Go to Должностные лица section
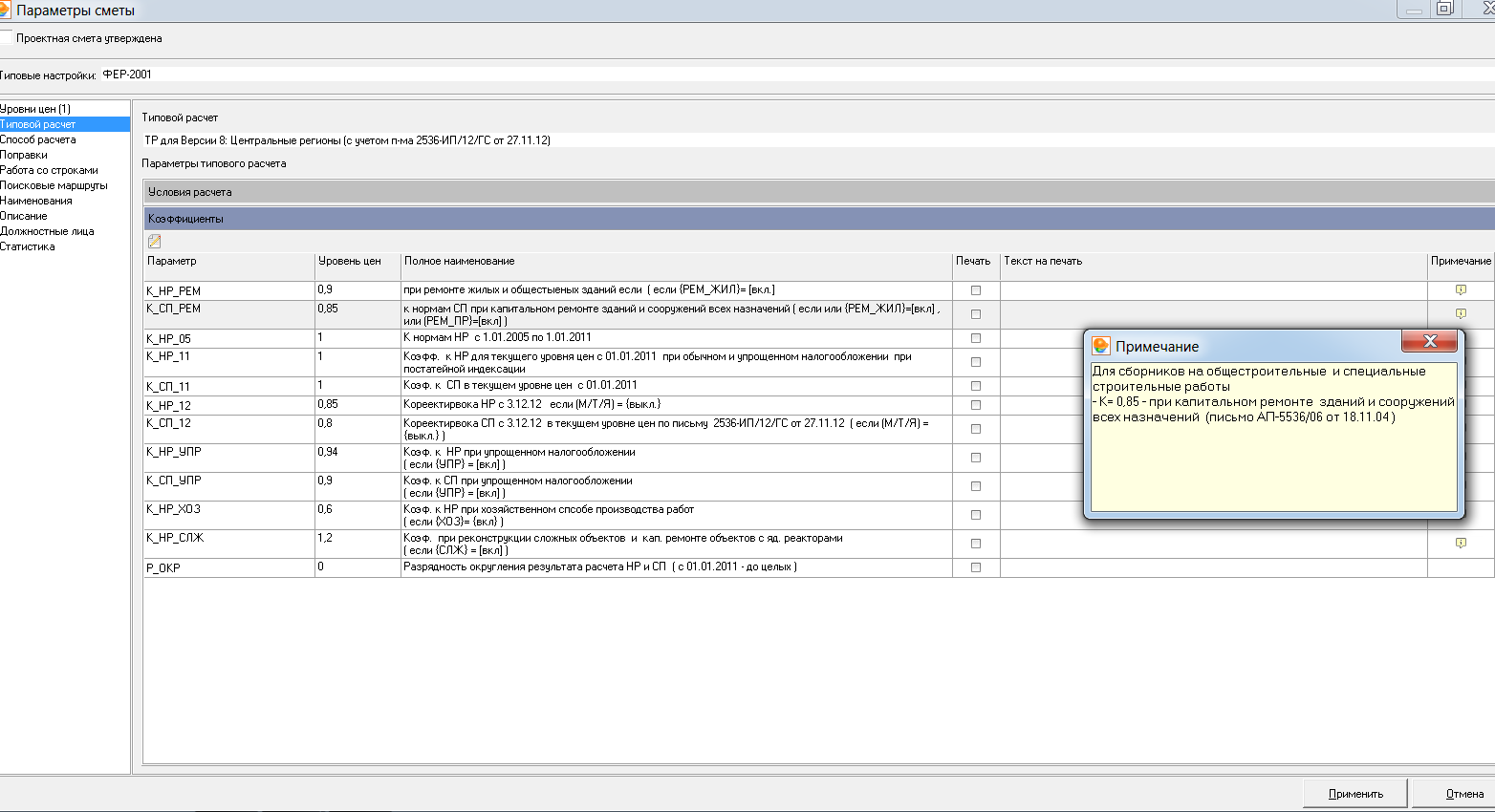Screen dimensions: 1495x812 [x=47, y=231]
